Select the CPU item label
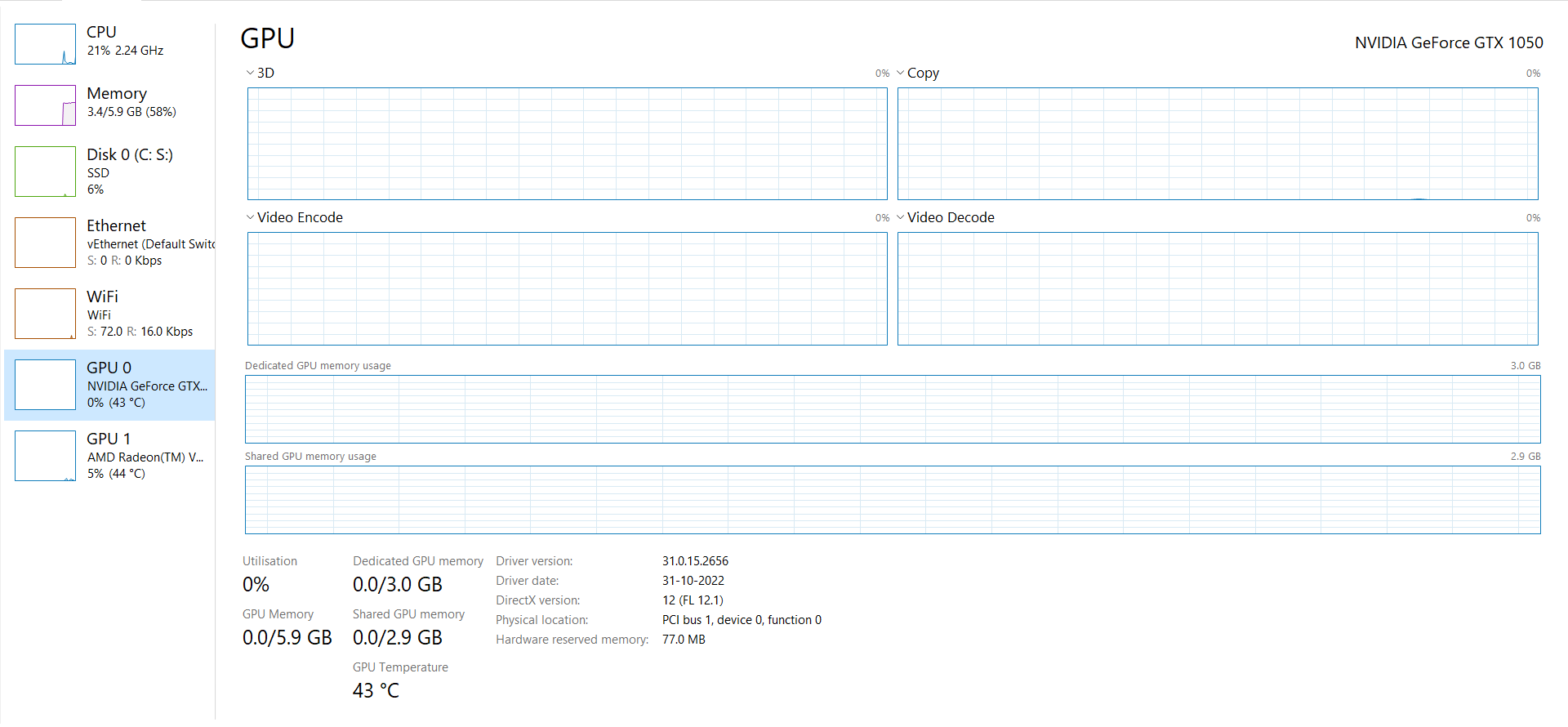This screenshot has width=1568, height=727. (102, 32)
